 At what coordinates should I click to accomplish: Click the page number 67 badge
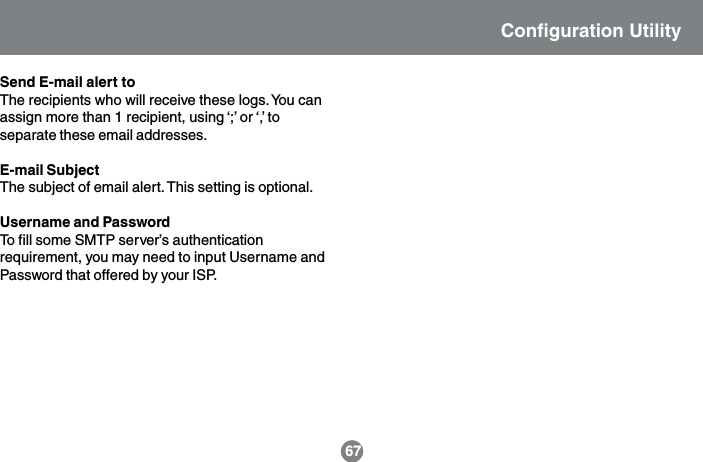tap(352, 451)
